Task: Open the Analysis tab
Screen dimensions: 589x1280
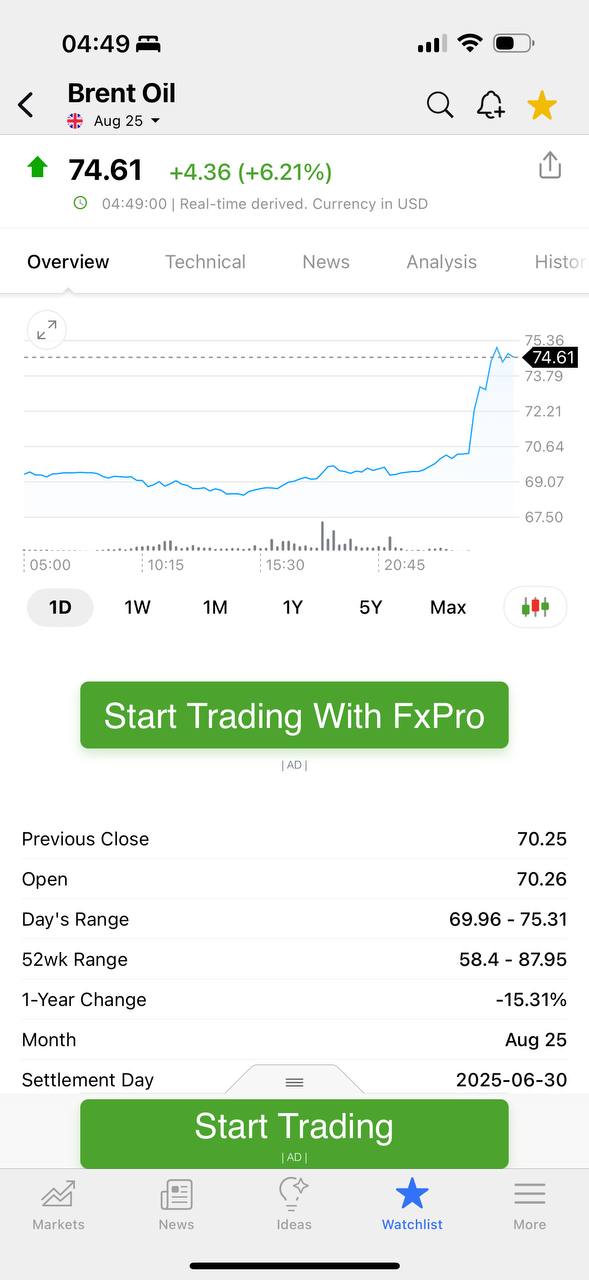Action: click(441, 262)
